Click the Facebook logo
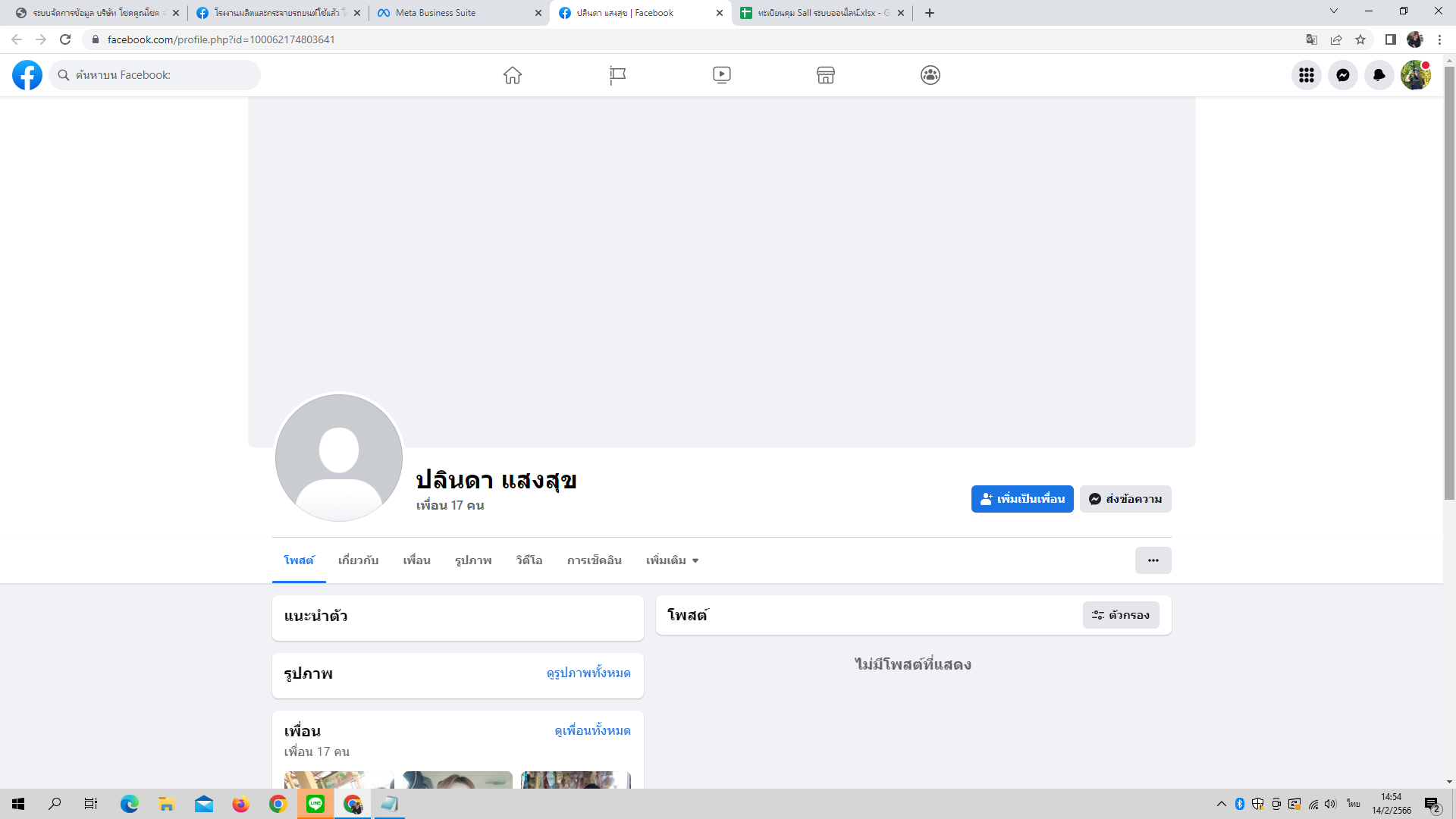Screen dimensions: 1456x819 [x=27, y=75]
